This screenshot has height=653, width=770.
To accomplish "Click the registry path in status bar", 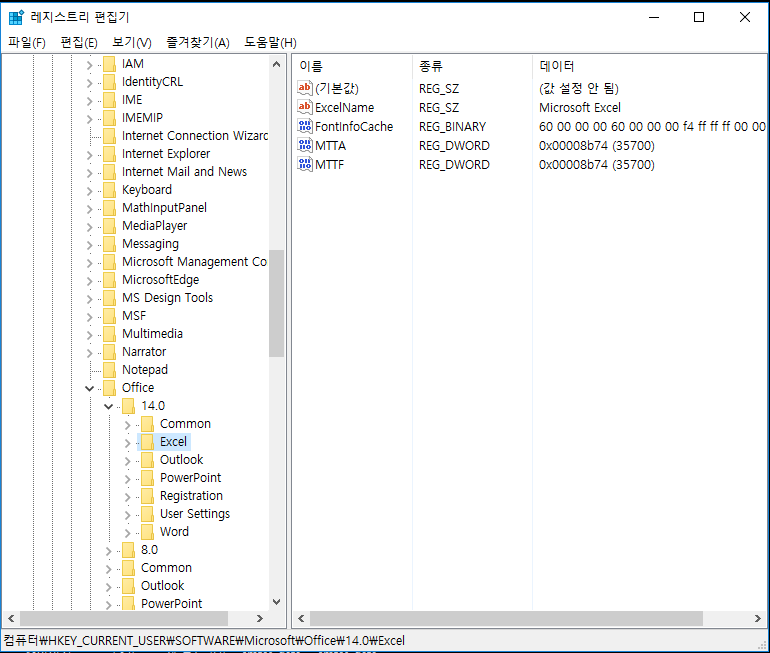I will tap(204, 641).
